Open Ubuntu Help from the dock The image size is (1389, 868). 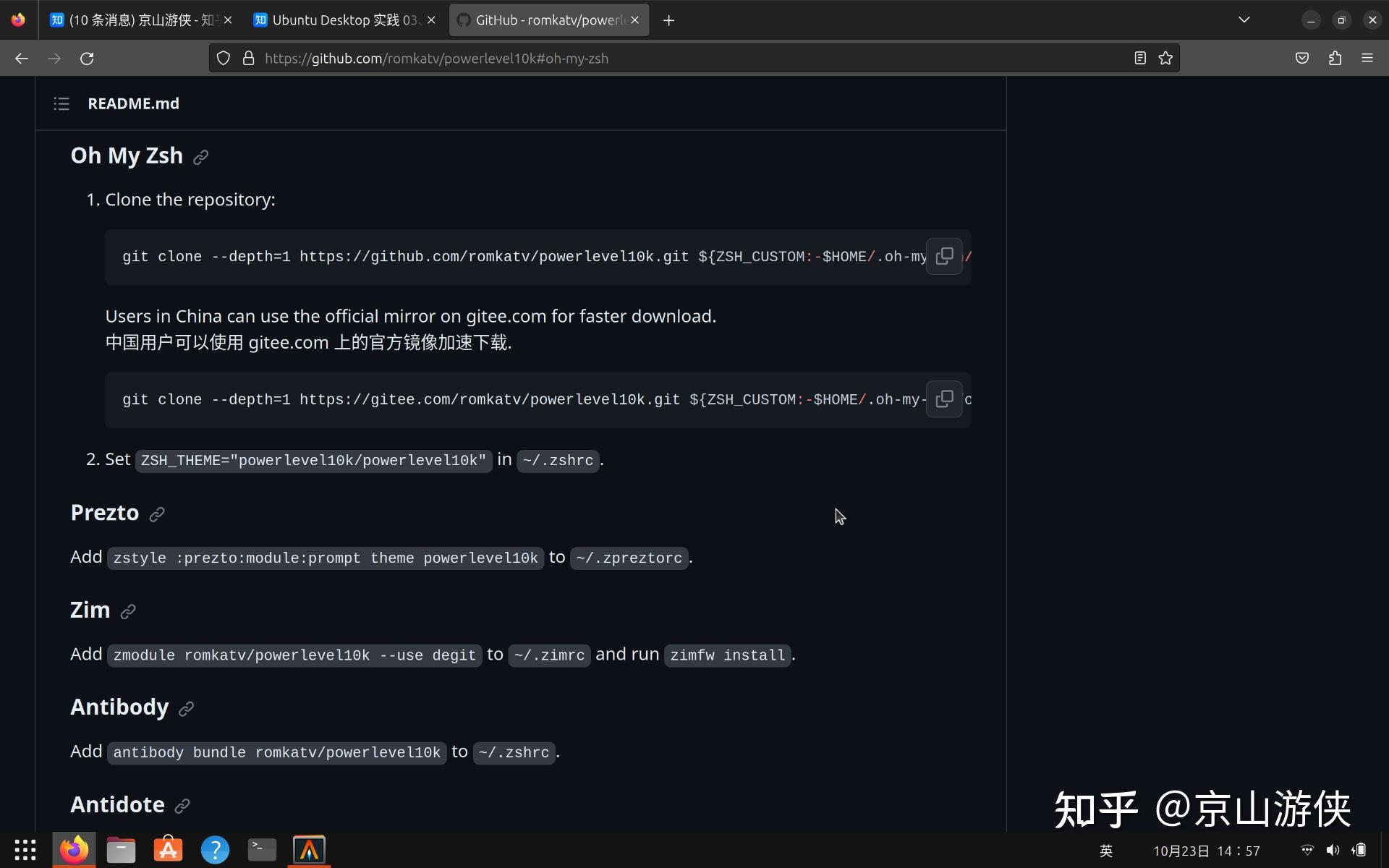click(215, 849)
